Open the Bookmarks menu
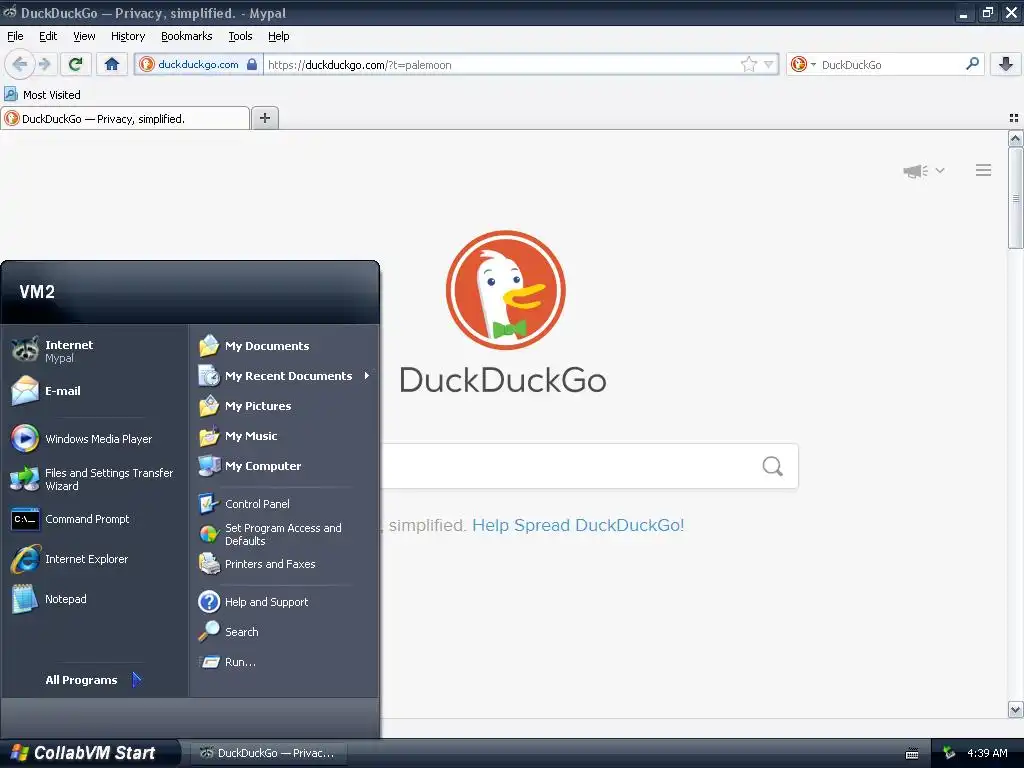The width and height of the screenshot is (1024, 768). tap(187, 36)
